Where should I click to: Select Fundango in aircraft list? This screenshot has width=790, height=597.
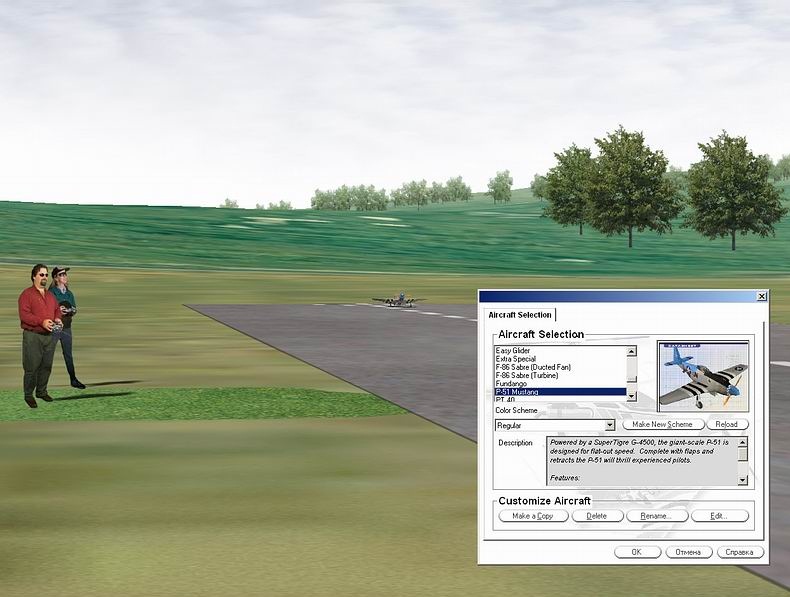tap(560, 383)
